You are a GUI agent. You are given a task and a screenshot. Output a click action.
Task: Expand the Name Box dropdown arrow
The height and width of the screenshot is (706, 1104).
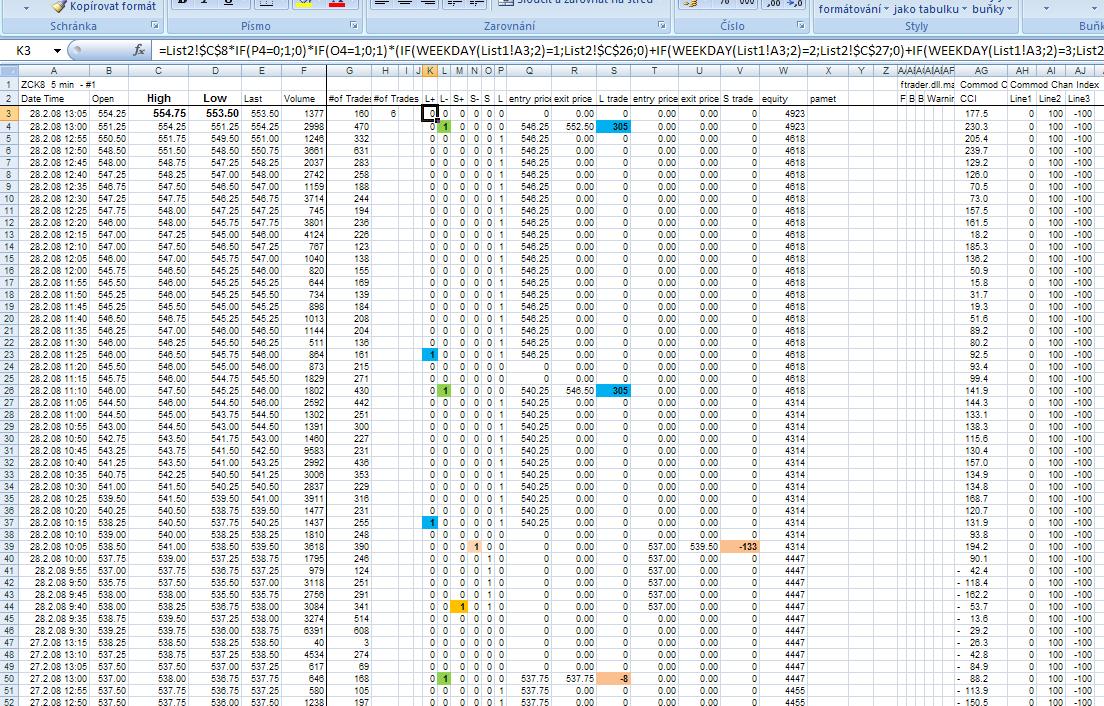(x=56, y=50)
